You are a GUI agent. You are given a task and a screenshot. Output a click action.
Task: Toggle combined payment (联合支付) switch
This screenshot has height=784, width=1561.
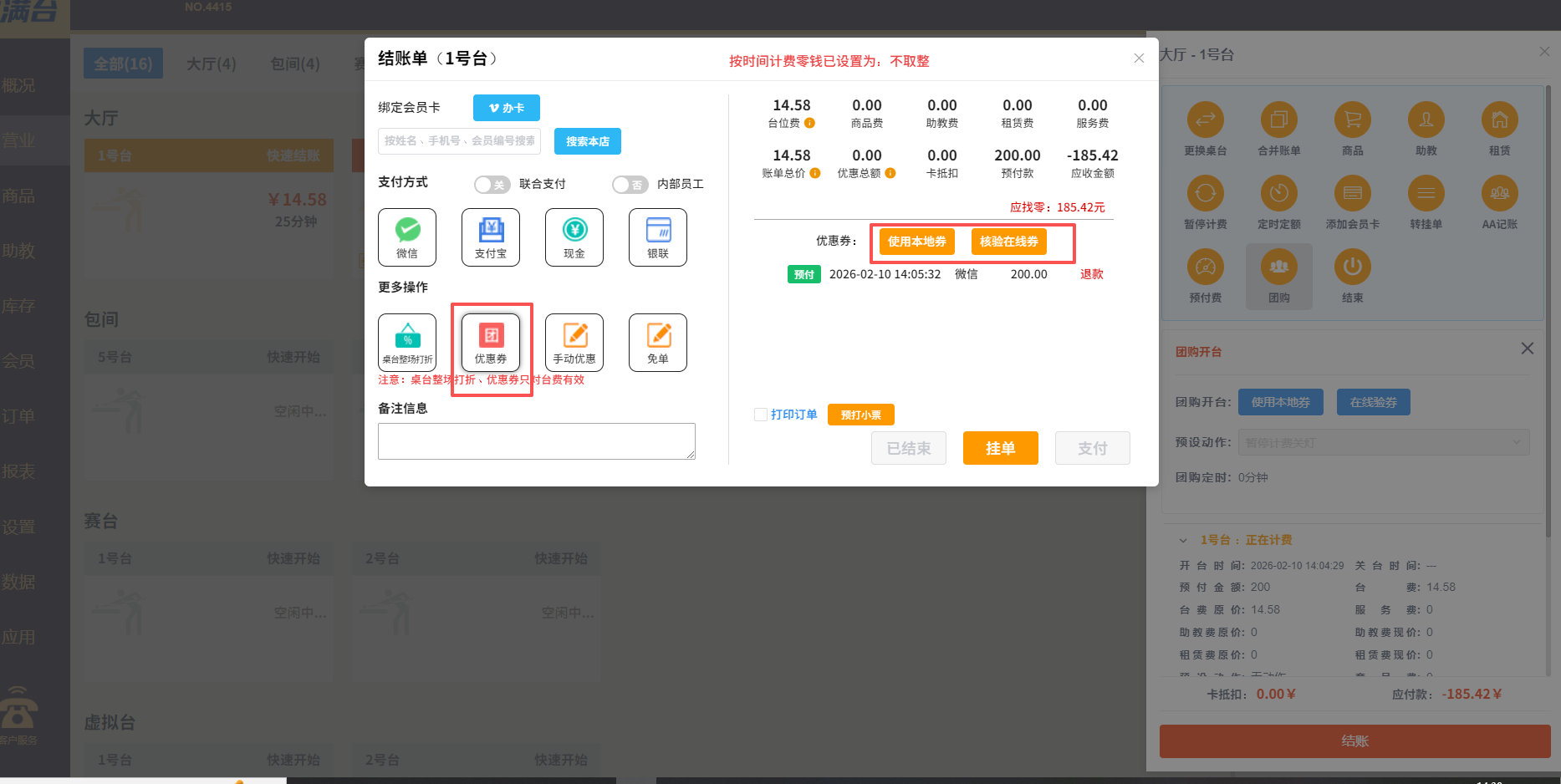click(492, 185)
